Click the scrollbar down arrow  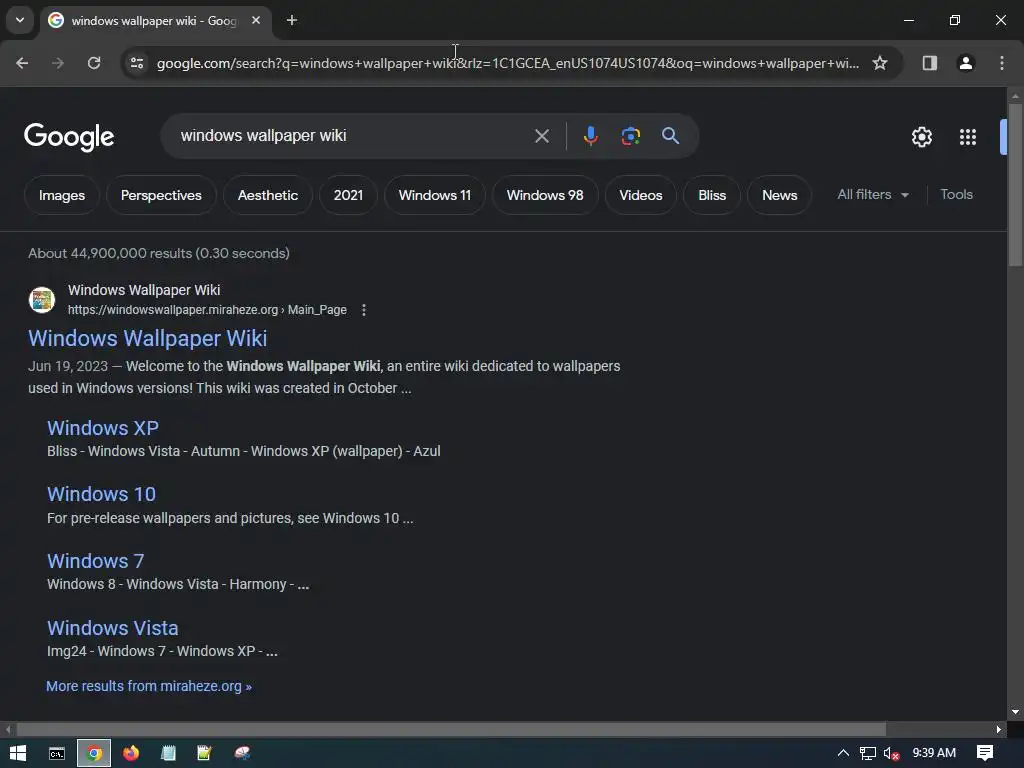pos(1015,712)
